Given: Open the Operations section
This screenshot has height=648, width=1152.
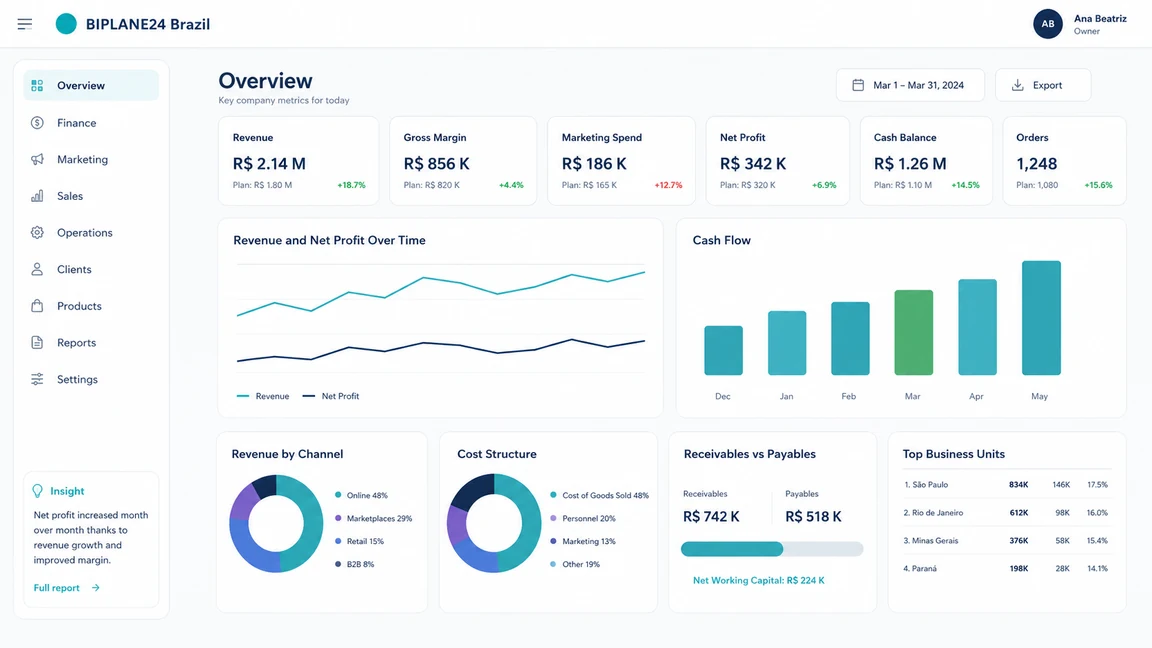Looking at the screenshot, I should tap(91, 233).
